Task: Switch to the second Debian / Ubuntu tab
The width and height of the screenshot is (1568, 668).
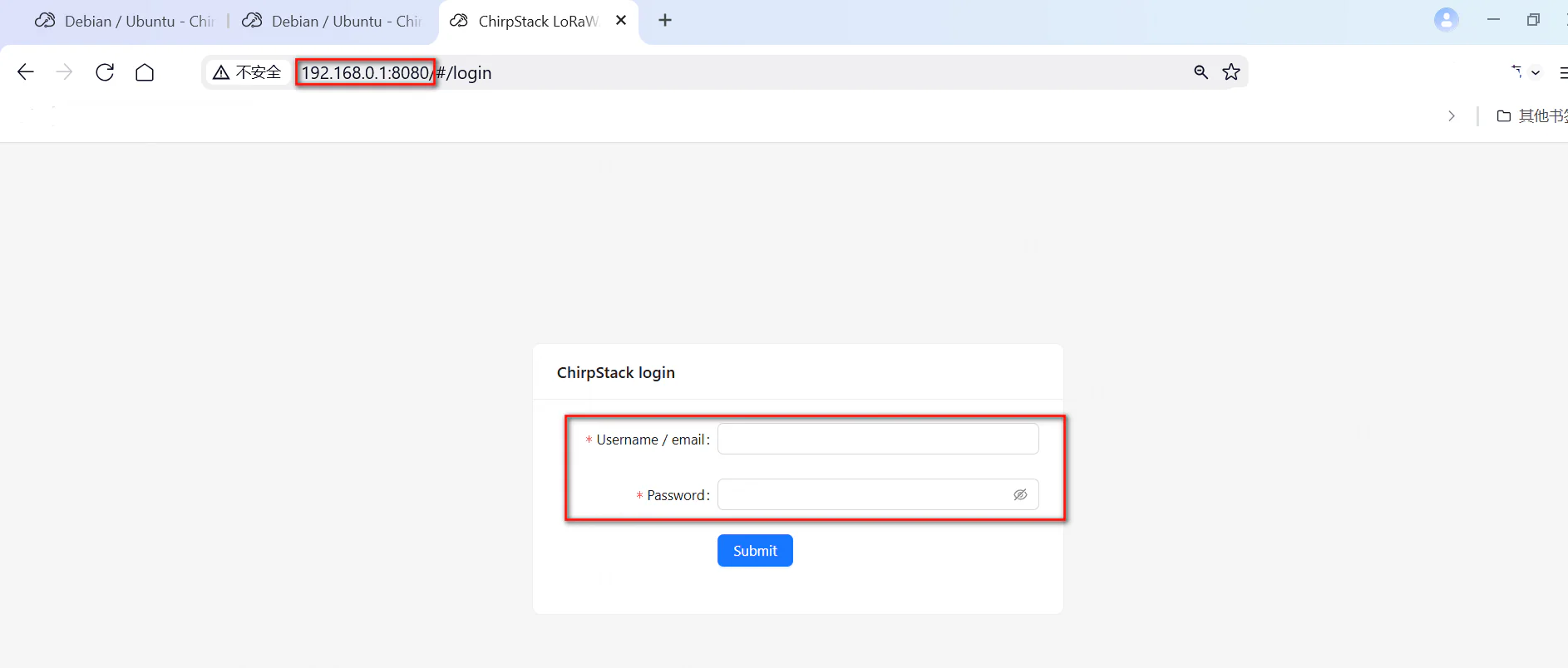Action: coord(333,21)
